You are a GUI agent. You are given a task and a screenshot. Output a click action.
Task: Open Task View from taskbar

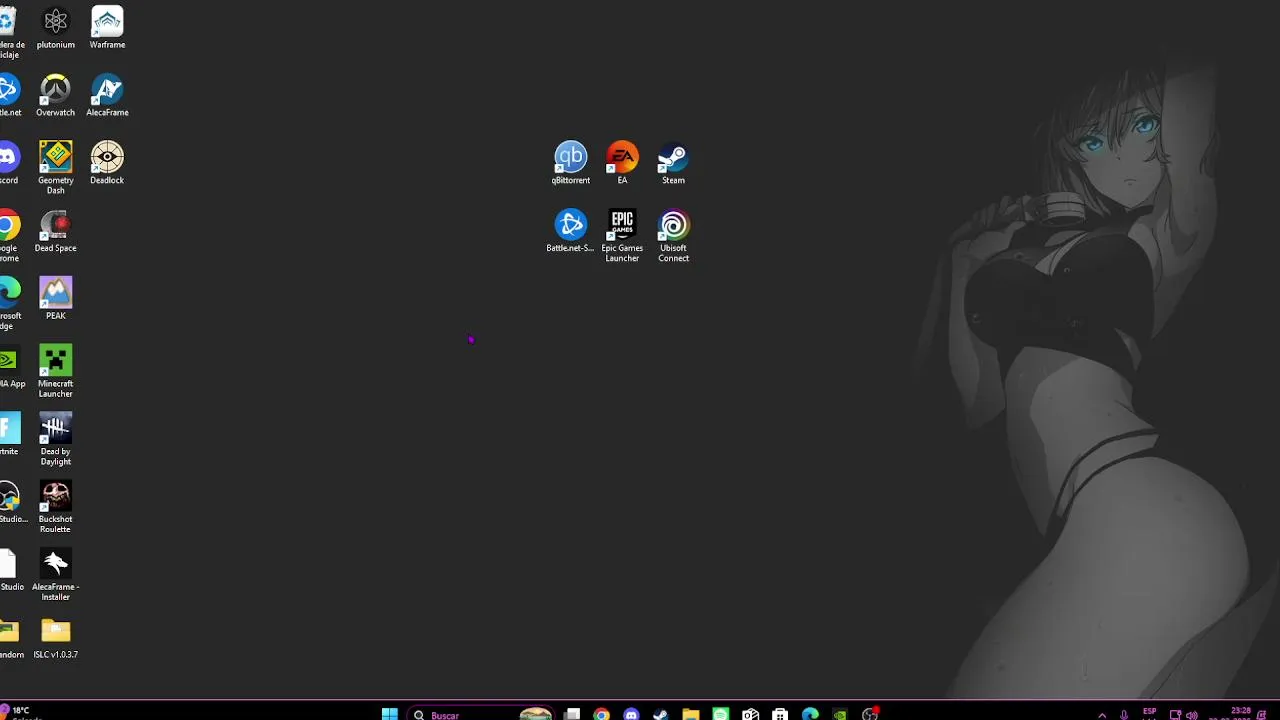572,714
